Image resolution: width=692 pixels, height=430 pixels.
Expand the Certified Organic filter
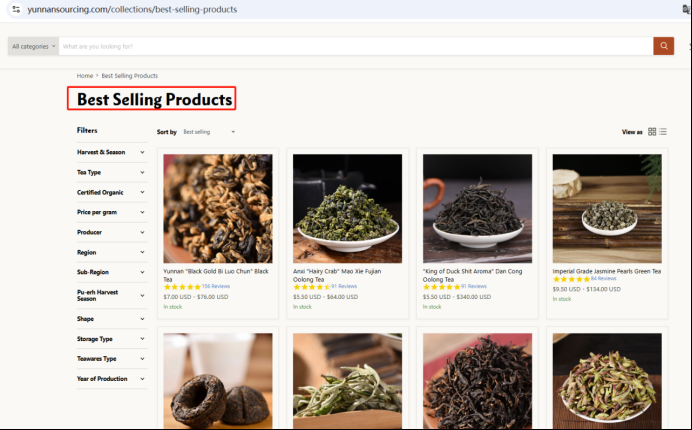coord(111,192)
